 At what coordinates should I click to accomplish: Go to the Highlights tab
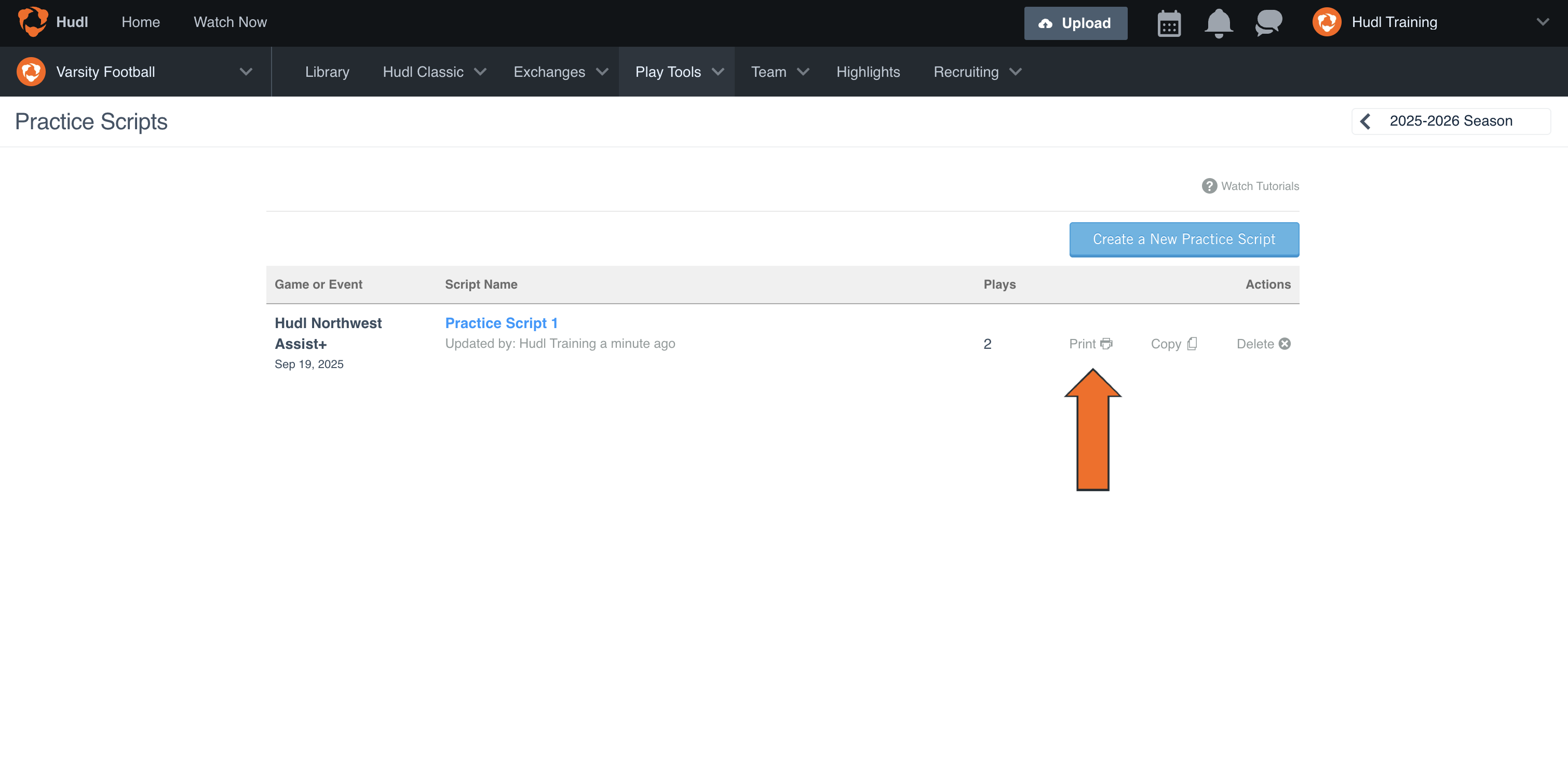coord(868,72)
